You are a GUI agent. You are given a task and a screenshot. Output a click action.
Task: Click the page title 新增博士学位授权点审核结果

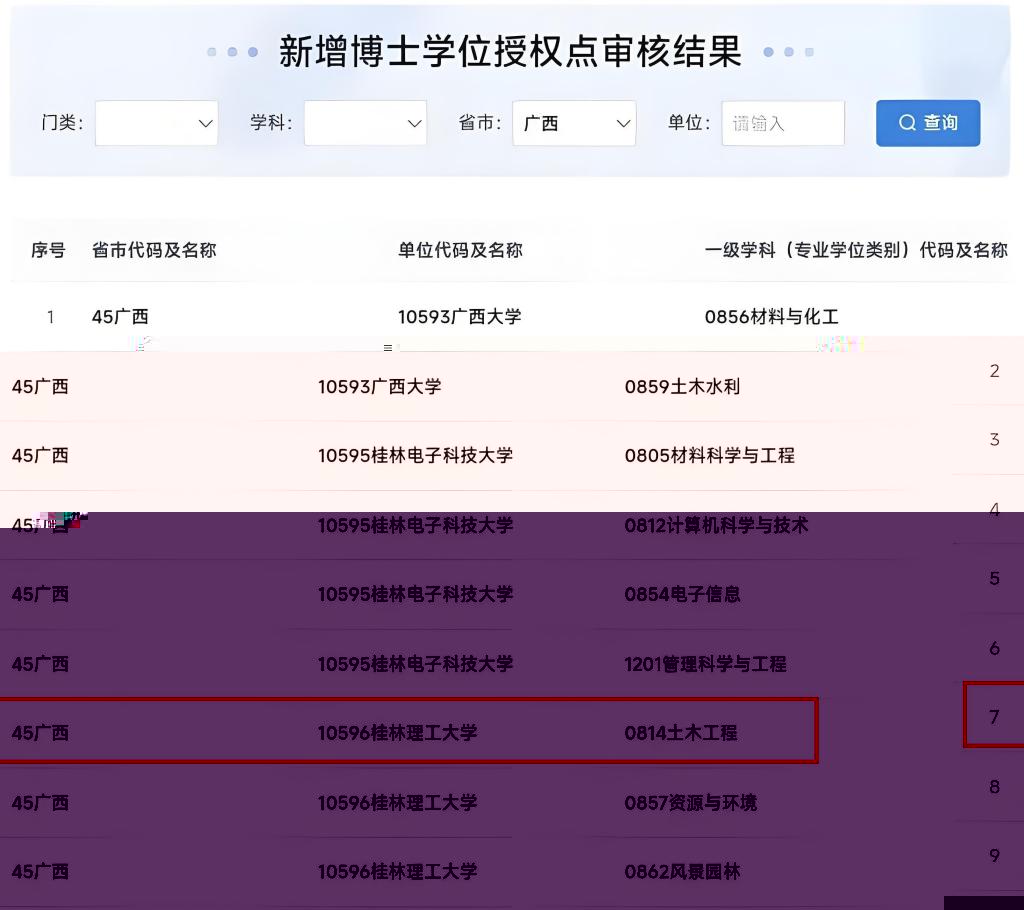(511, 52)
